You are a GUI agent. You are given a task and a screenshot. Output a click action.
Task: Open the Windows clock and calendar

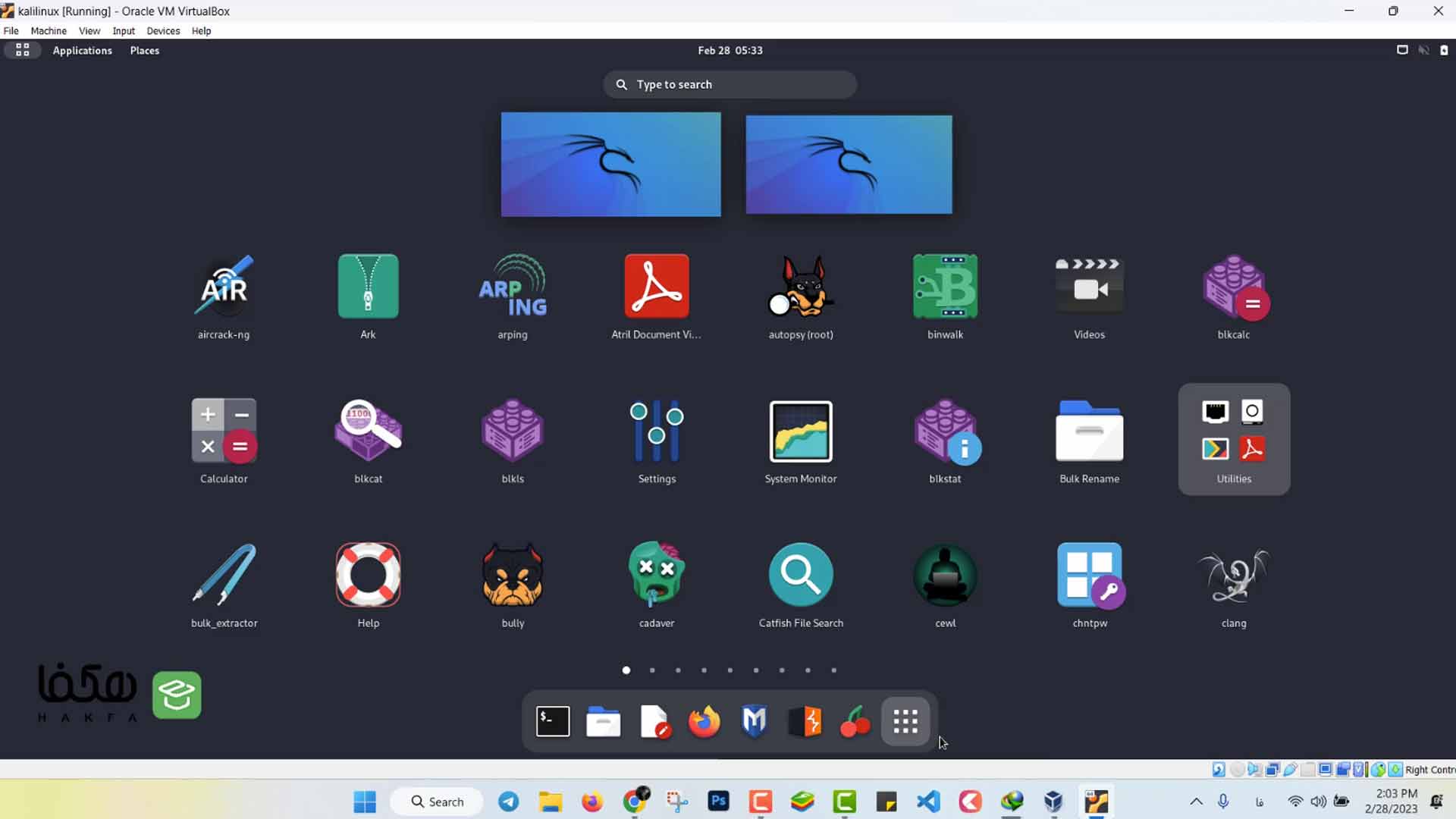pos(1391,802)
